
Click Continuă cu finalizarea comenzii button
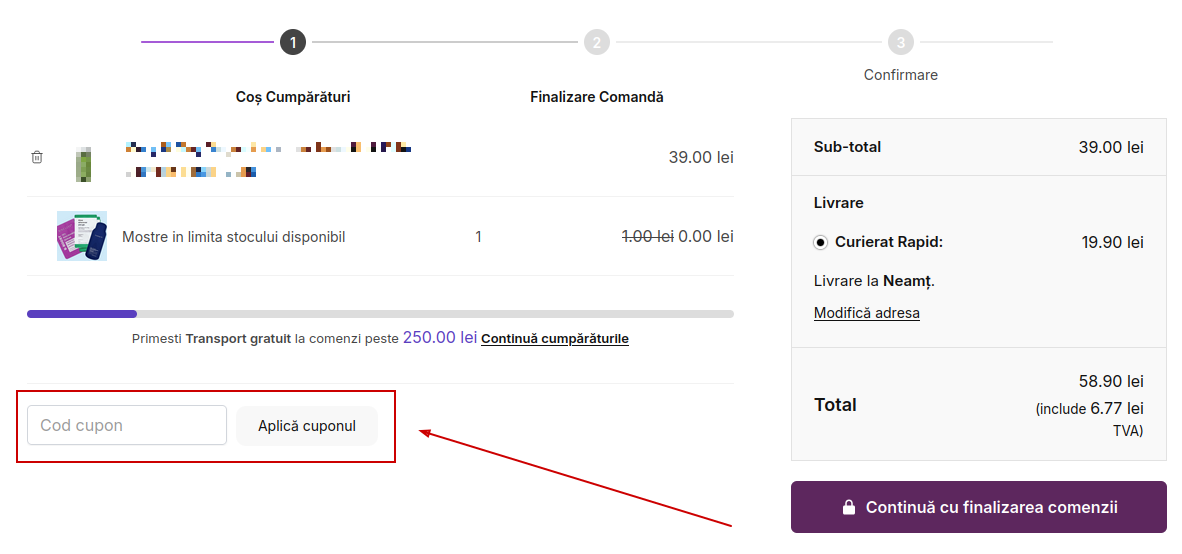coord(978,507)
